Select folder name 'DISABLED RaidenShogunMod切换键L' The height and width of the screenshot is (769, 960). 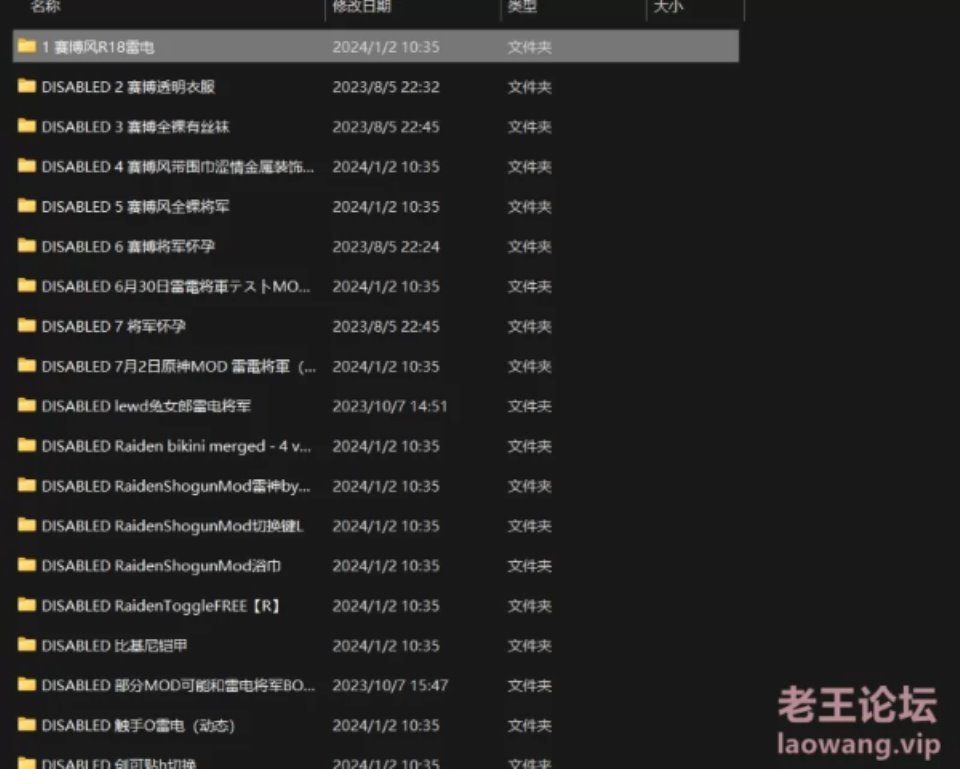click(173, 526)
